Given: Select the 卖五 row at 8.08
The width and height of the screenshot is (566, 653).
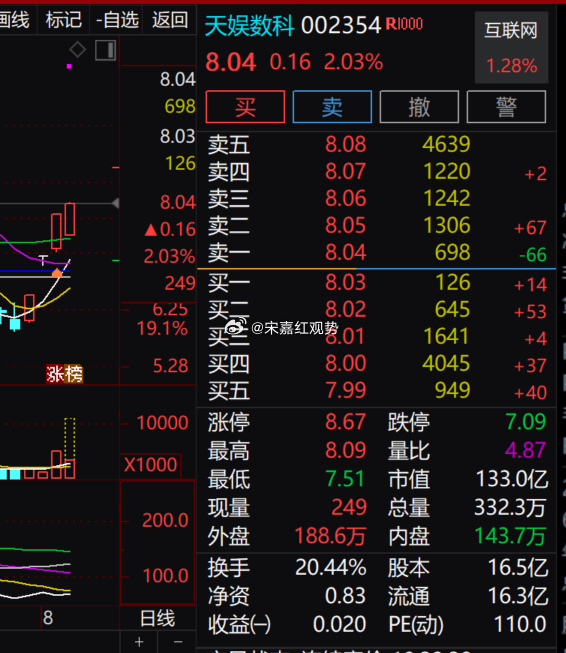Looking at the screenshot, I should point(377,145).
